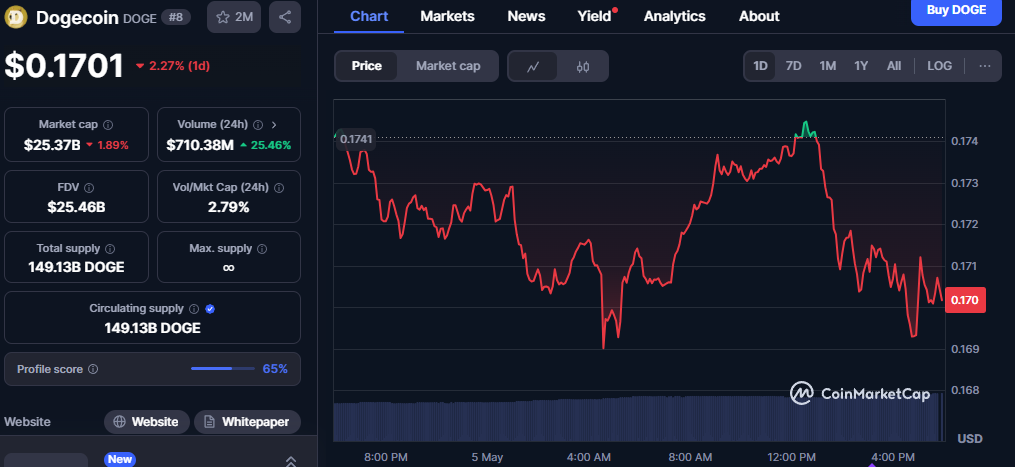Select the Market cap chart toggle

click(x=448, y=66)
